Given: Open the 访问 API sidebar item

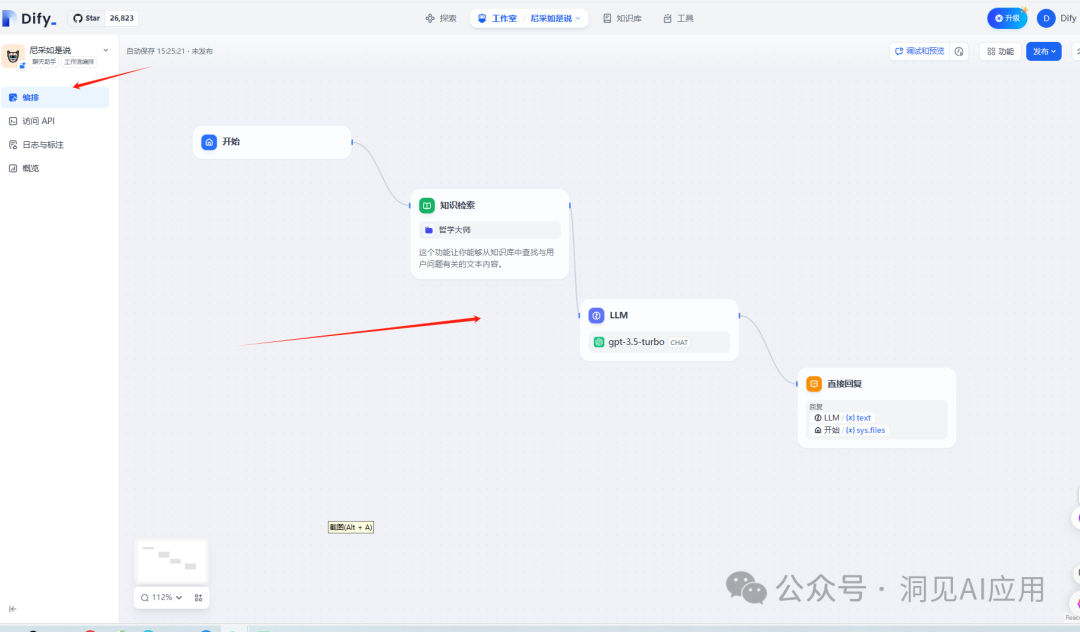Looking at the screenshot, I should pos(39,121).
